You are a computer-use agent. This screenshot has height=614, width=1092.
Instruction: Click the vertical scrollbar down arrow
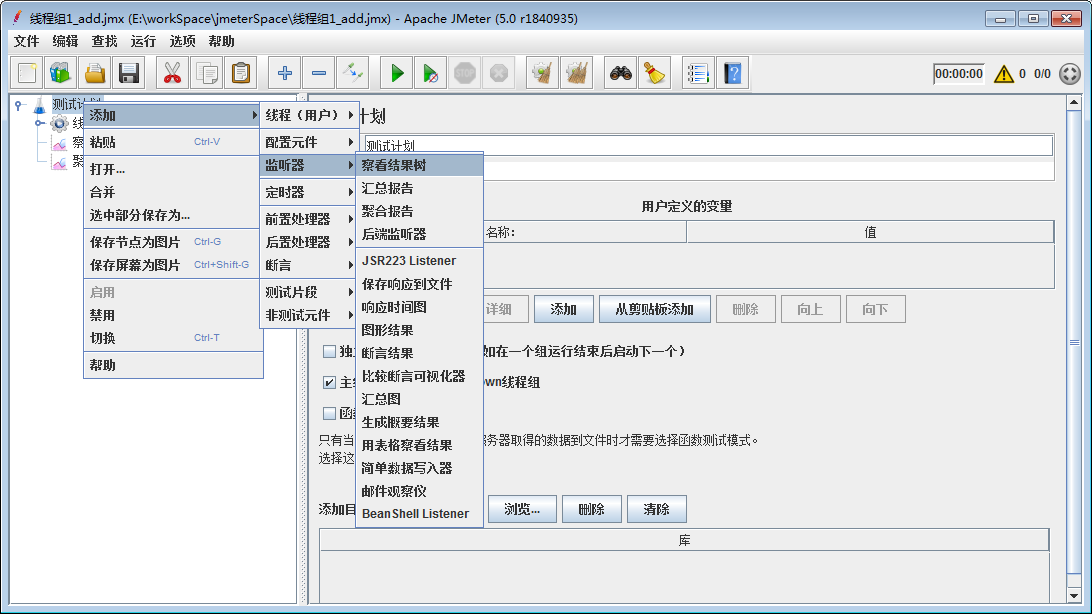coord(1074,596)
